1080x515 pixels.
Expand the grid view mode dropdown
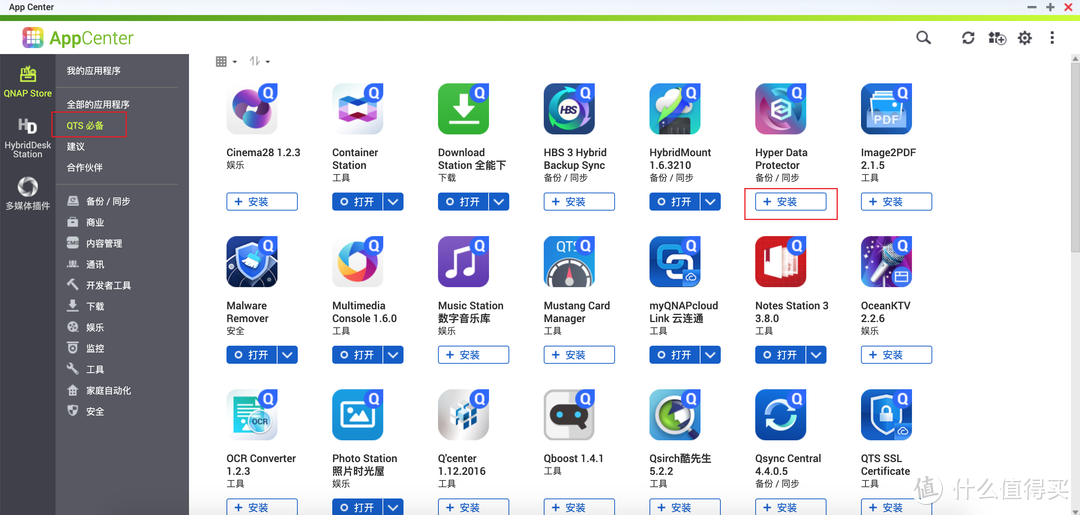(x=226, y=61)
